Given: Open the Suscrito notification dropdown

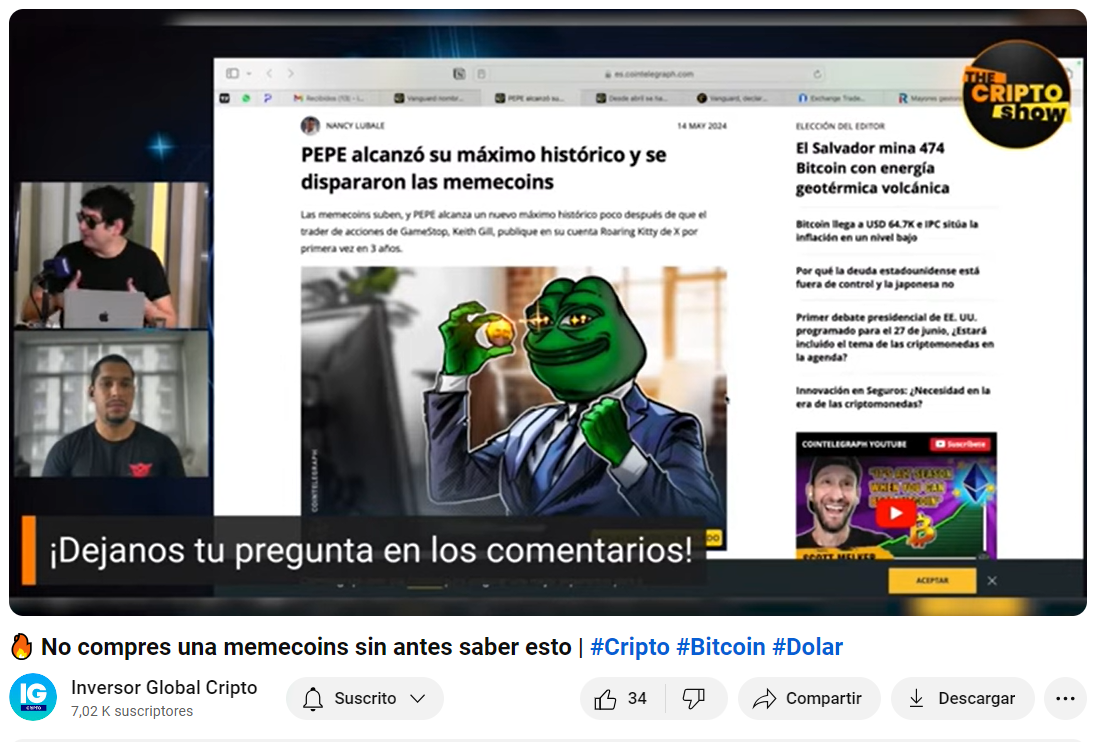Looking at the screenshot, I should (364, 699).
